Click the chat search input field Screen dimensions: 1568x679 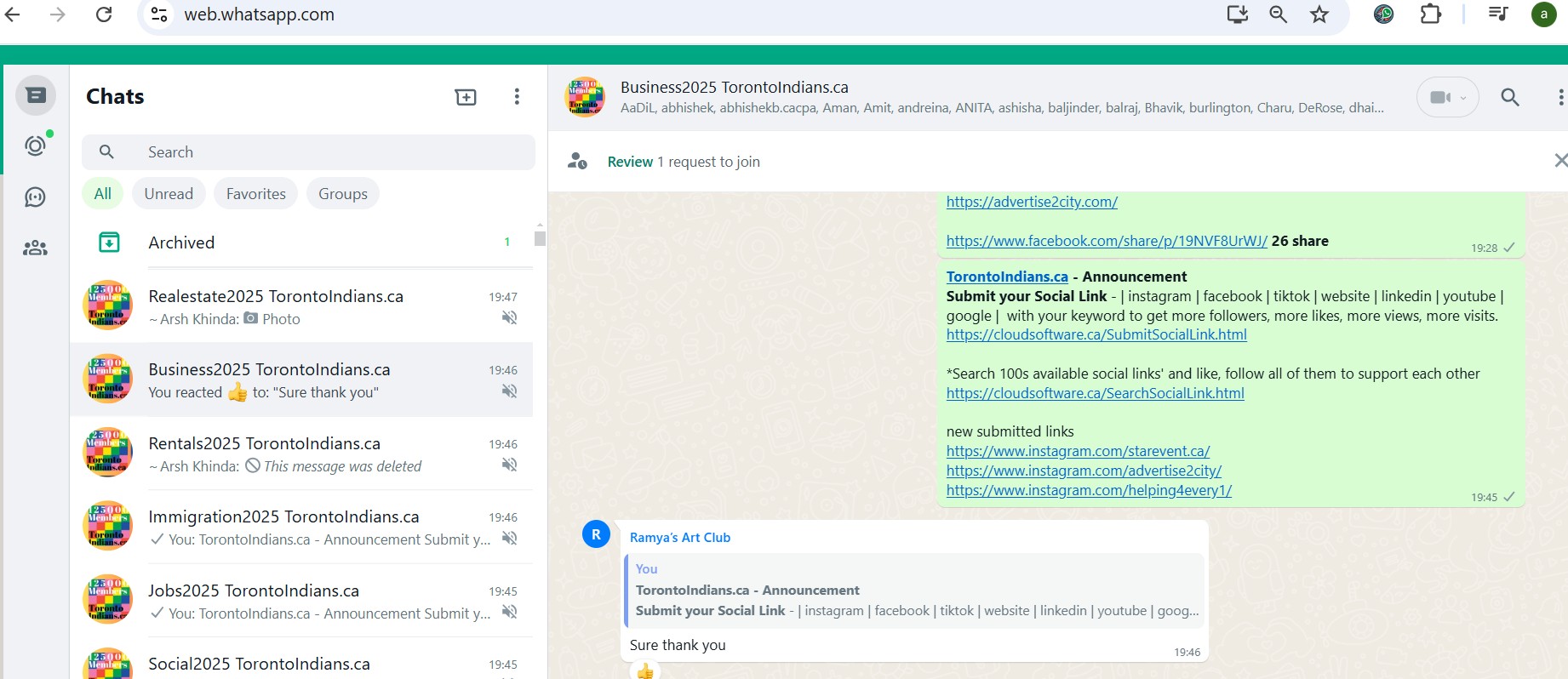323,152
